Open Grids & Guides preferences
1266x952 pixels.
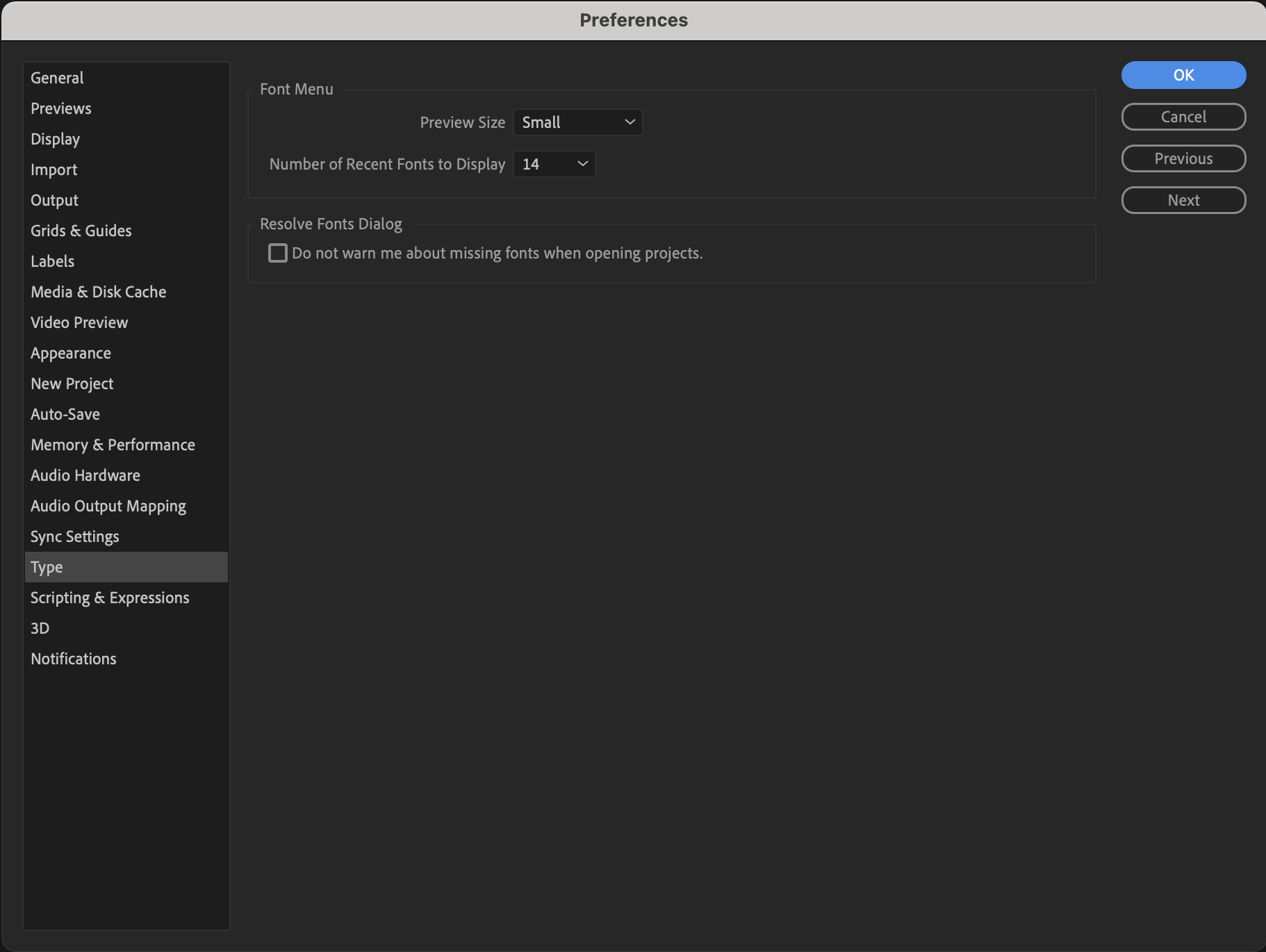point(81,230)
